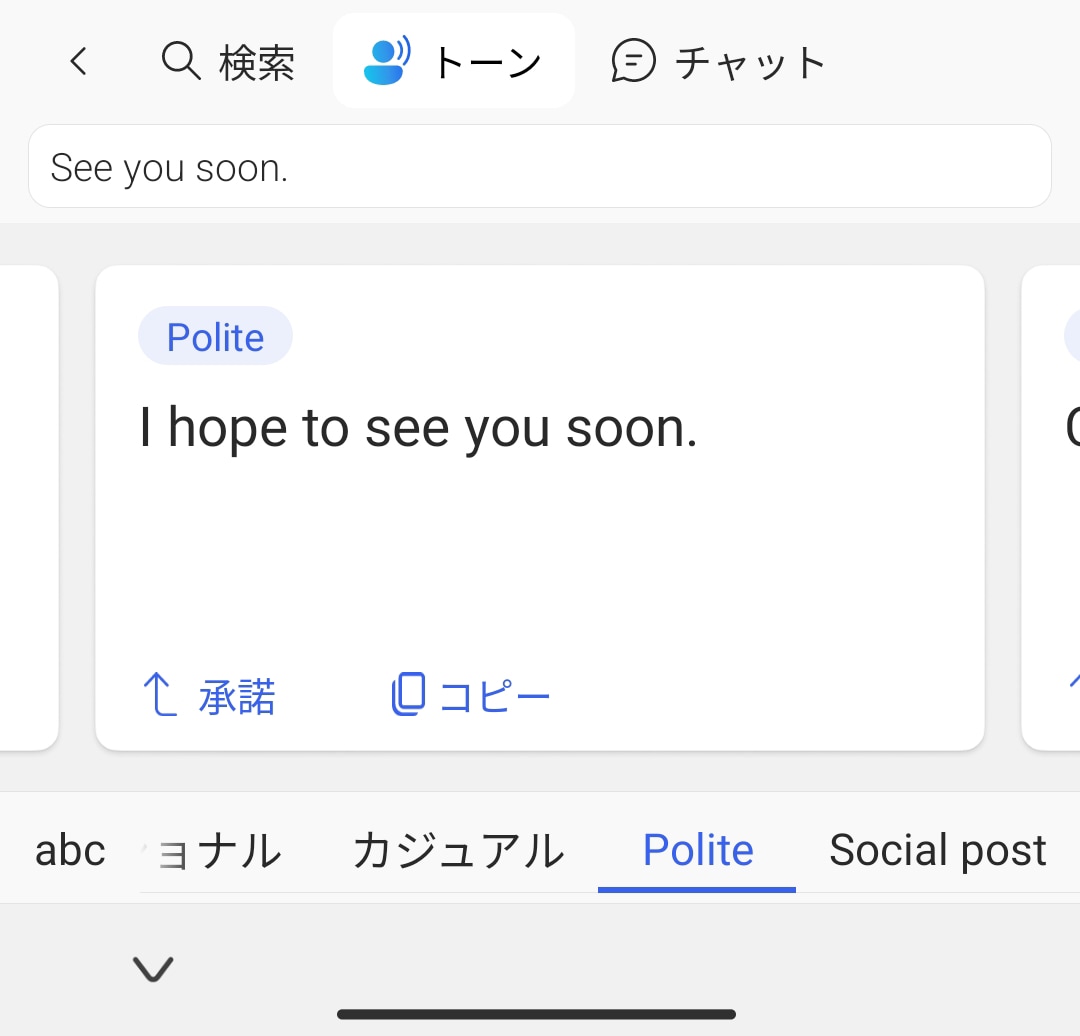Switch to the カジュアル tone tab
1080x1036 pixels.
(x=458, y=851)
